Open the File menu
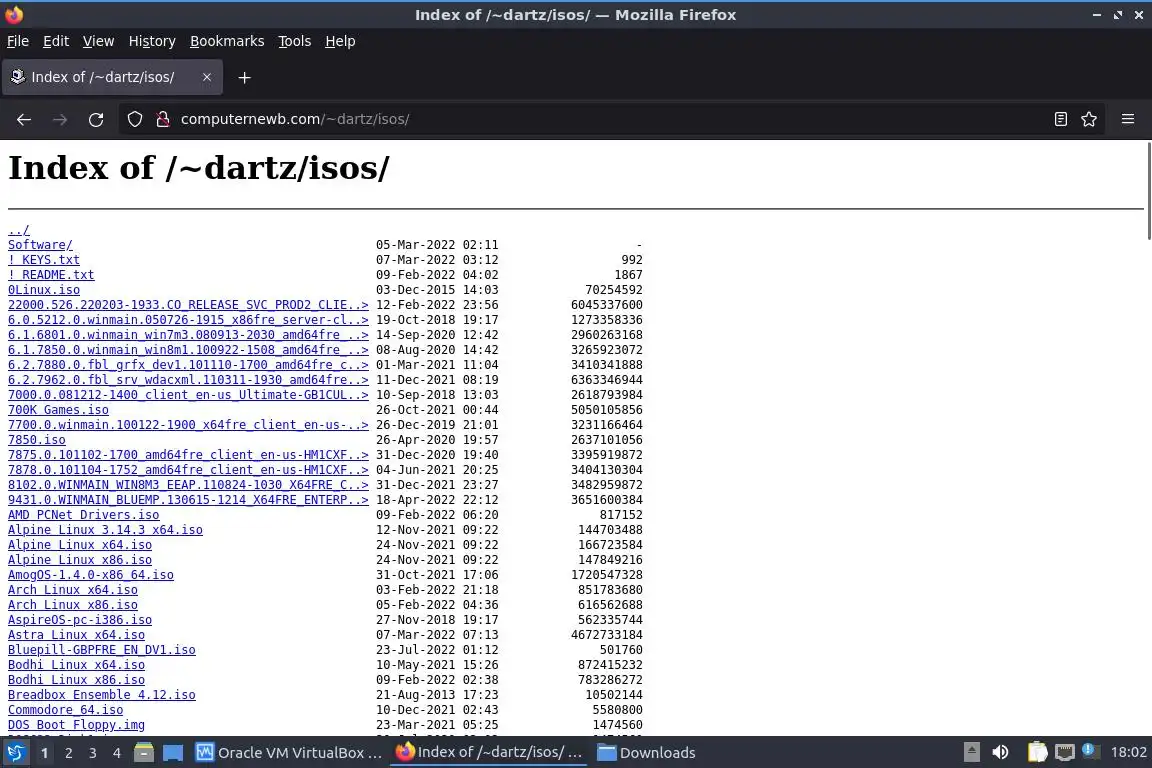This screenshot has height=768, width=1152. coord(18,41)
